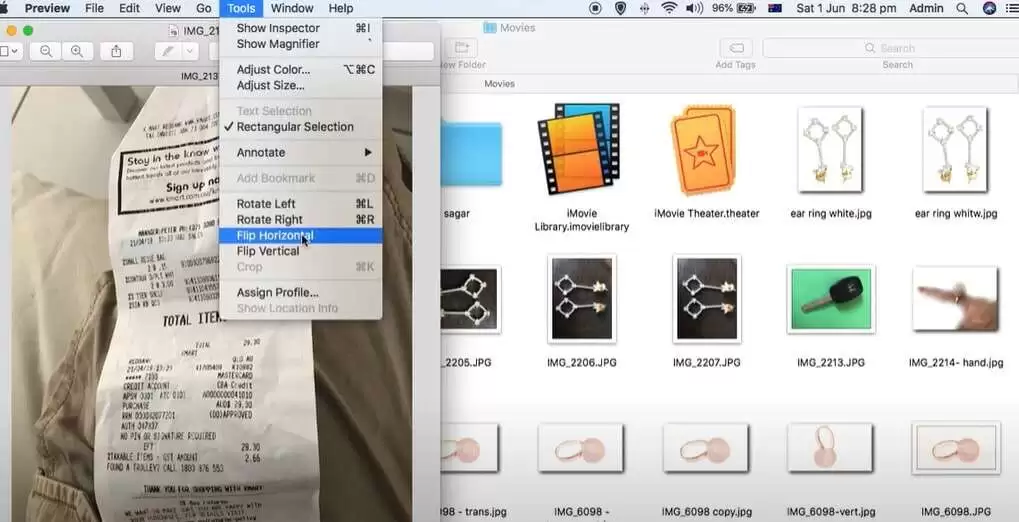Image resolution: width=1019 pixels, height=522 pixels.
Task: Click Adjust Color... in the menu
Action: 273,70
